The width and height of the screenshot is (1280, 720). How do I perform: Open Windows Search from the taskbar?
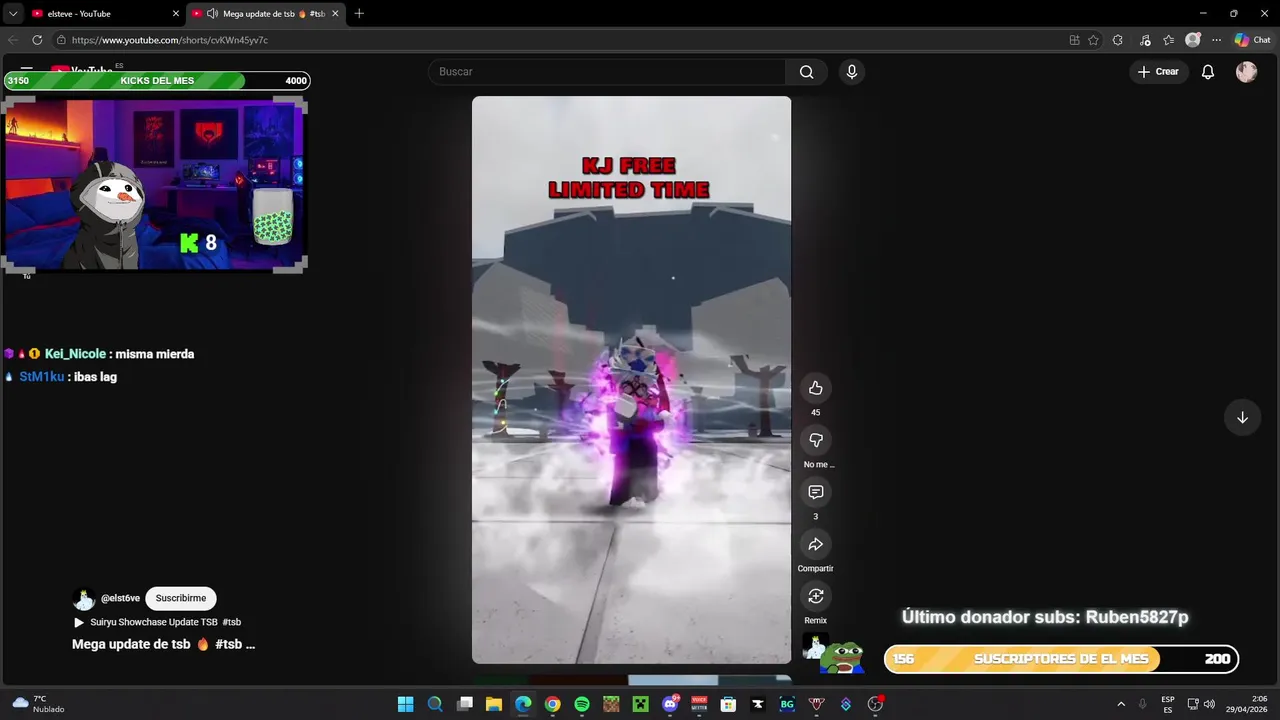point(435,704)
